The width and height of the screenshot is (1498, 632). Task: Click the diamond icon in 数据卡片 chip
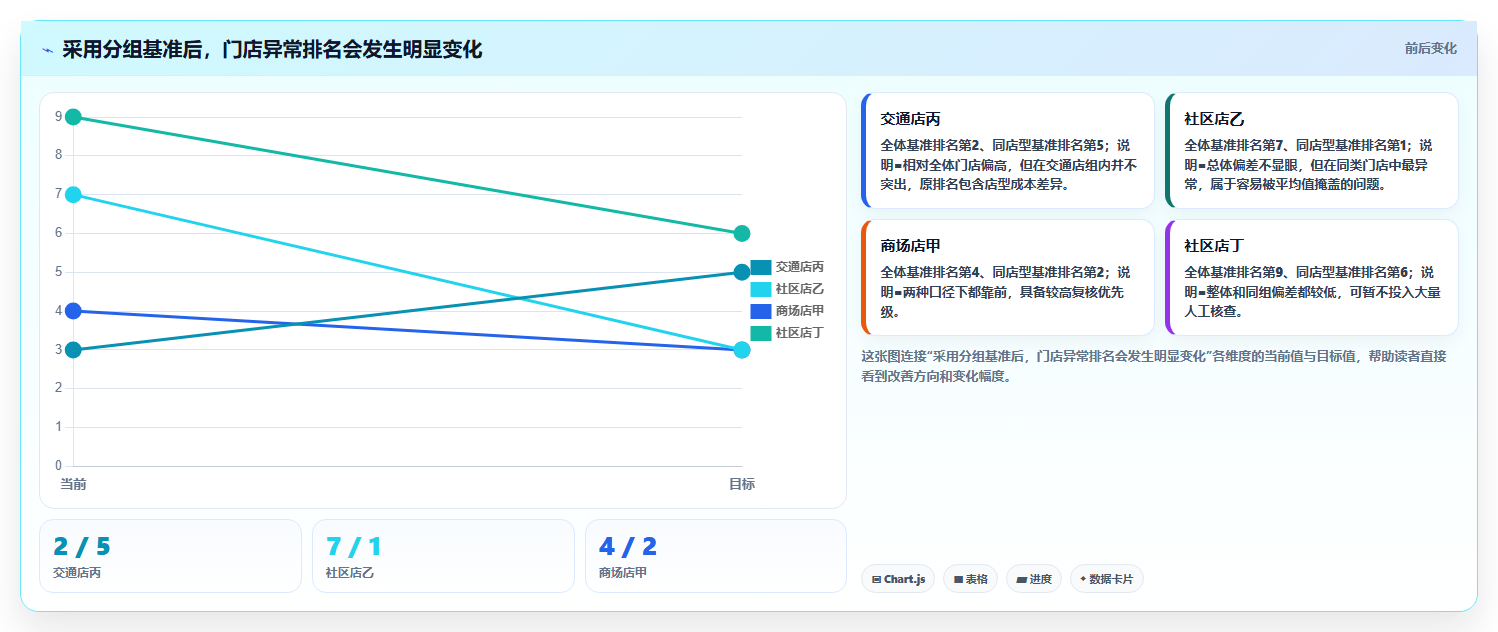(x=1083, y=579)
